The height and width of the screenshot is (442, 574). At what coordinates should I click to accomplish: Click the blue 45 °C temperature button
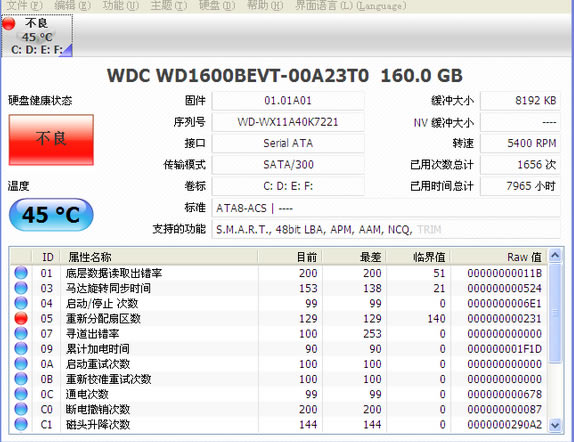pos(51,215)
